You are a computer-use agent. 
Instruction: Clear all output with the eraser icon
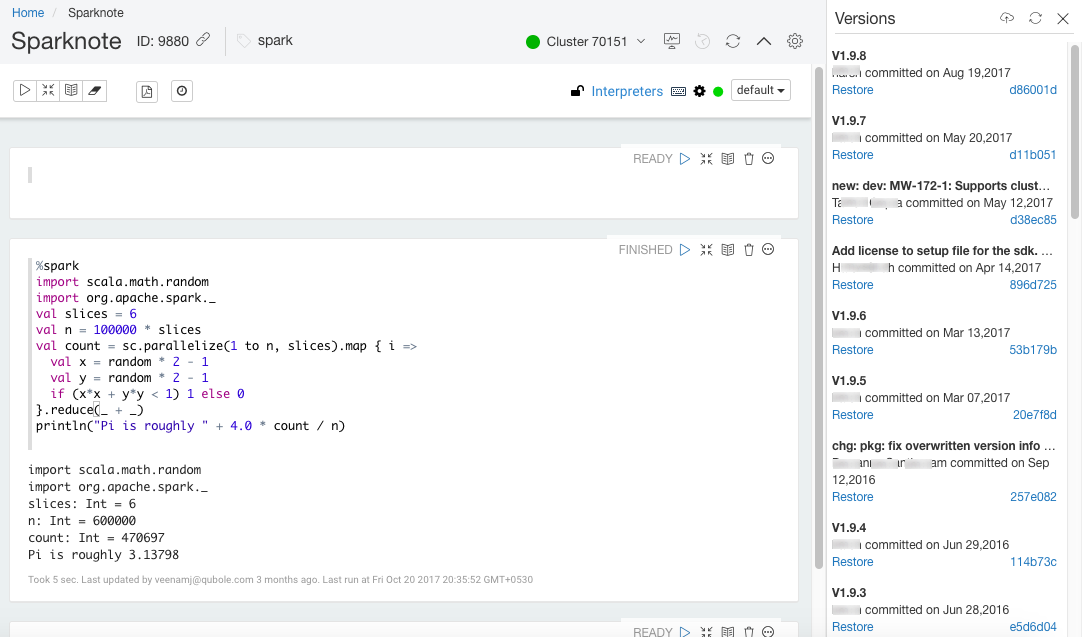point(95,90)
